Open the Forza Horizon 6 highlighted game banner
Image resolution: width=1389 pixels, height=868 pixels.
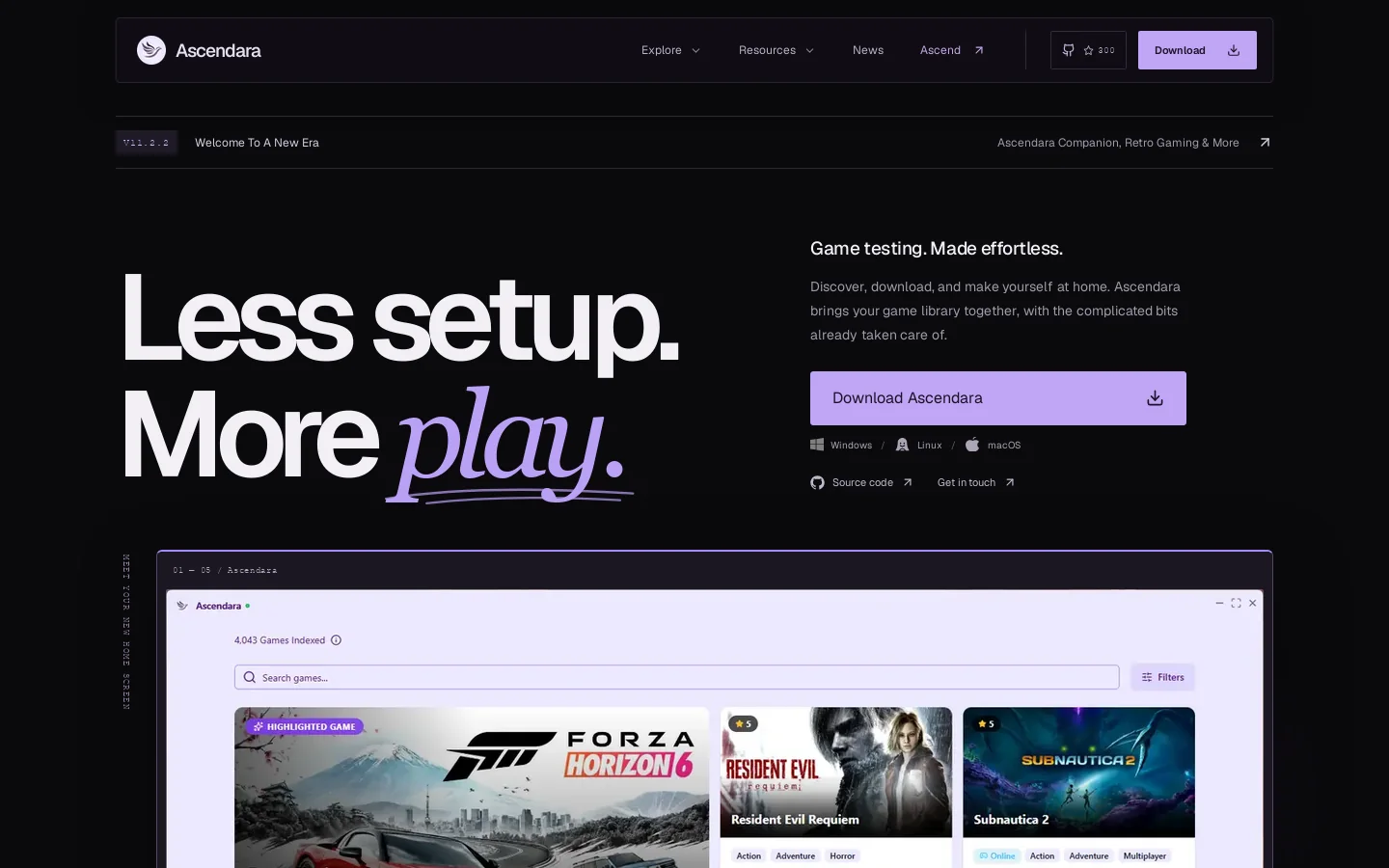pos(472,787)
